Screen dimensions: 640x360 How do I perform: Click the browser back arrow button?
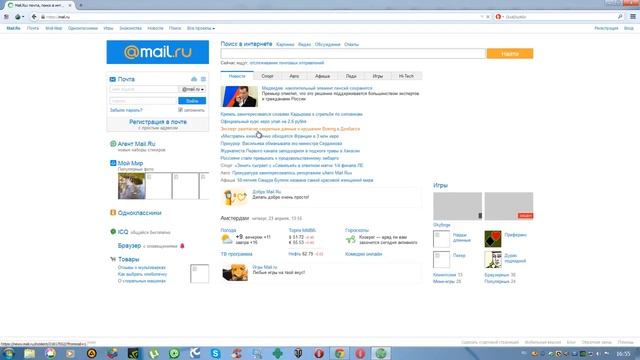coord(34,17)
